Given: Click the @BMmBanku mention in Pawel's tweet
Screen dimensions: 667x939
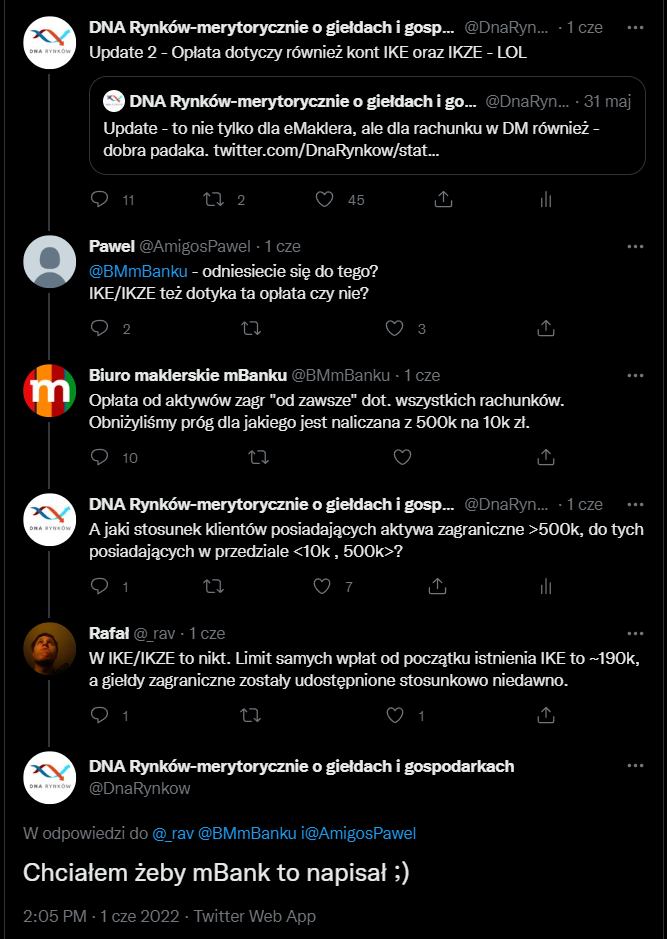Looking at the screenshot, I should coord(138,271).
